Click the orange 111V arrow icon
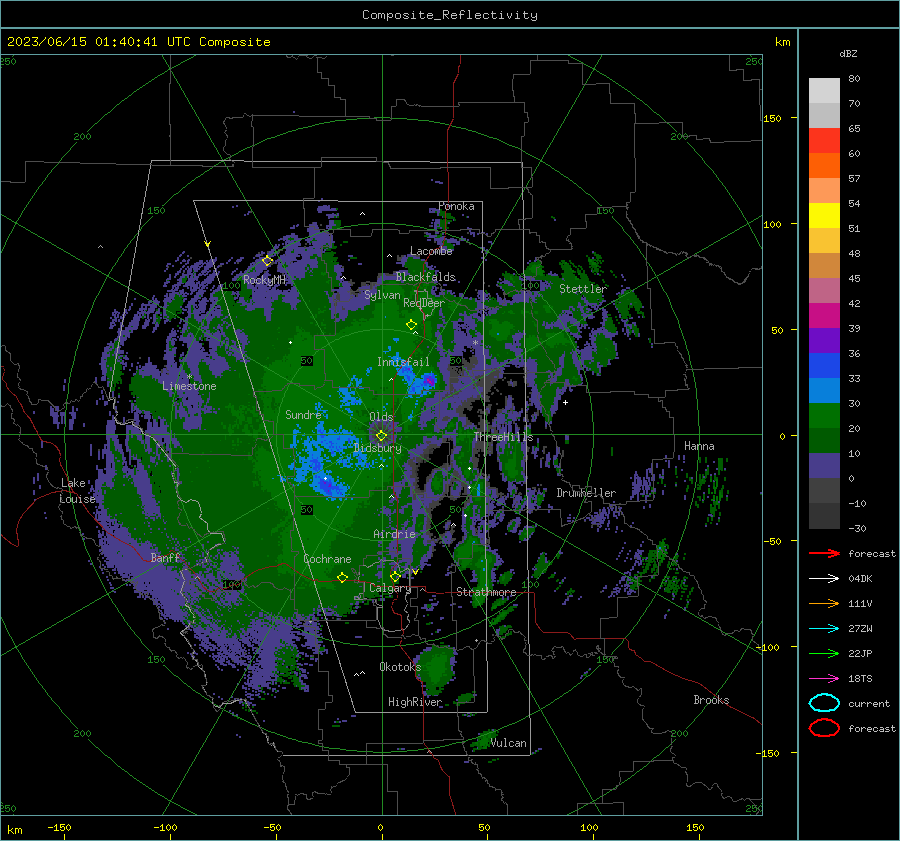The image size is (900, 841). pos(824,603)
